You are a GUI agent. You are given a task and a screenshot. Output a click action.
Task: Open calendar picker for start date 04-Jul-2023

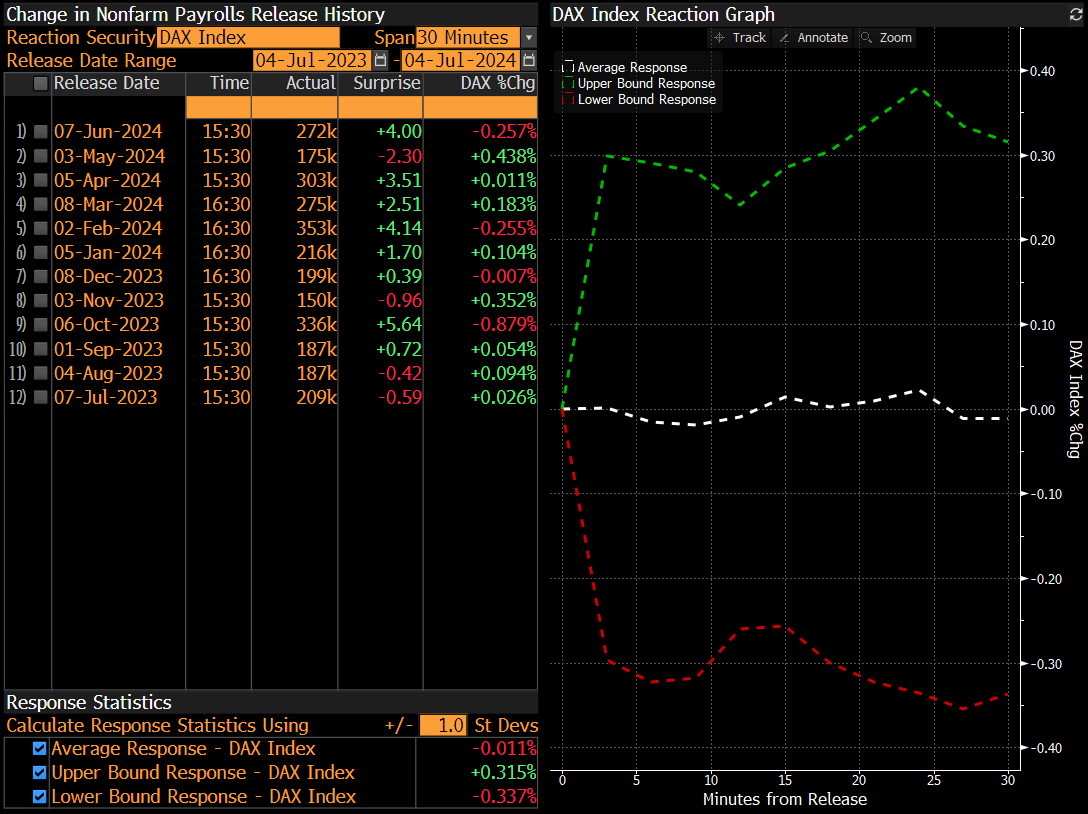380,60
